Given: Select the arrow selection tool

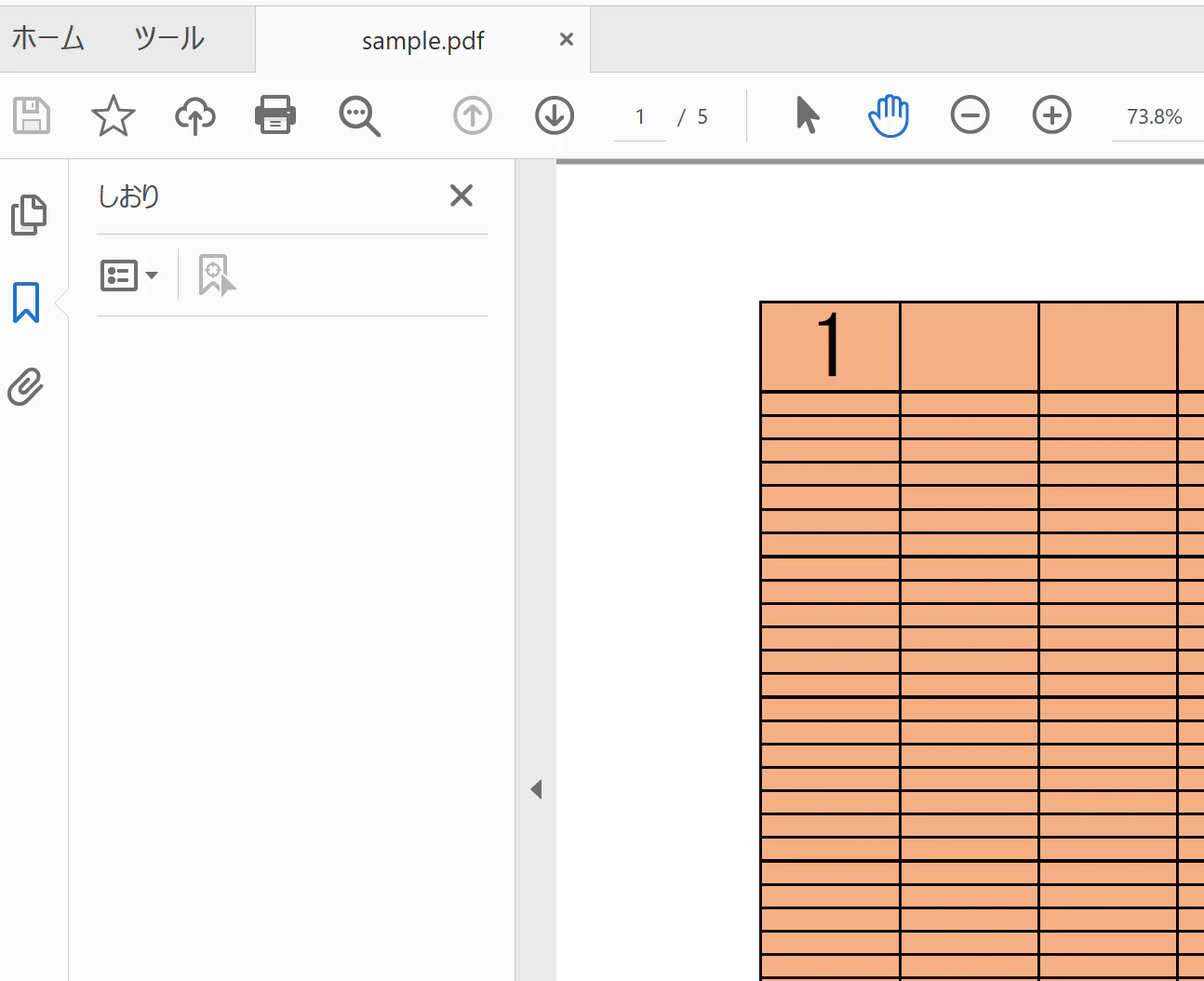Looking at the screenshot, I should [808, 115].
